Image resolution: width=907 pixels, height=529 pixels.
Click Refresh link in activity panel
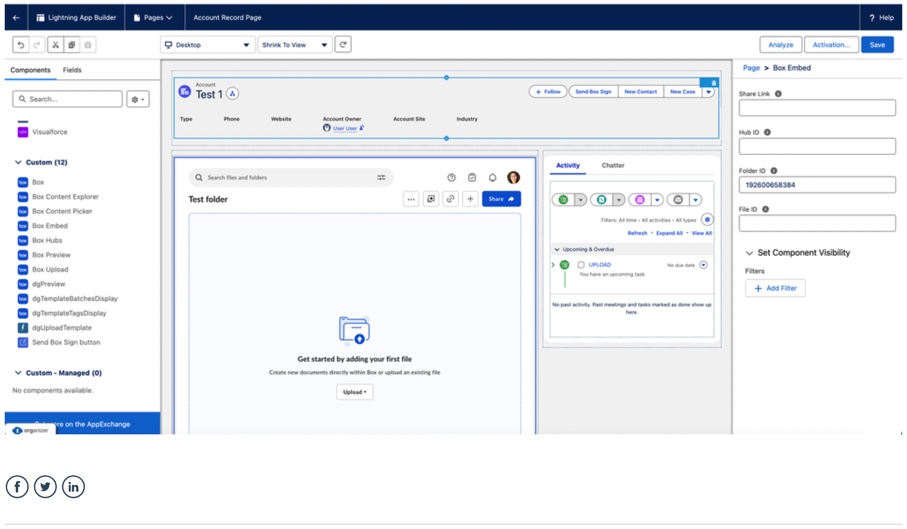[x=637, y=233]
